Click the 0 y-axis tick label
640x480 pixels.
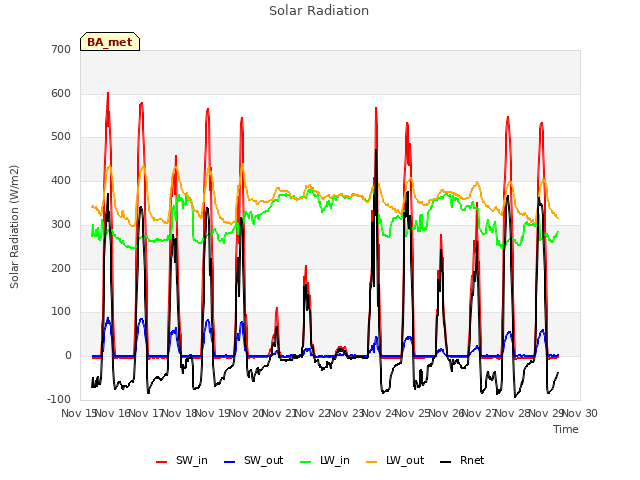point(68,356)
